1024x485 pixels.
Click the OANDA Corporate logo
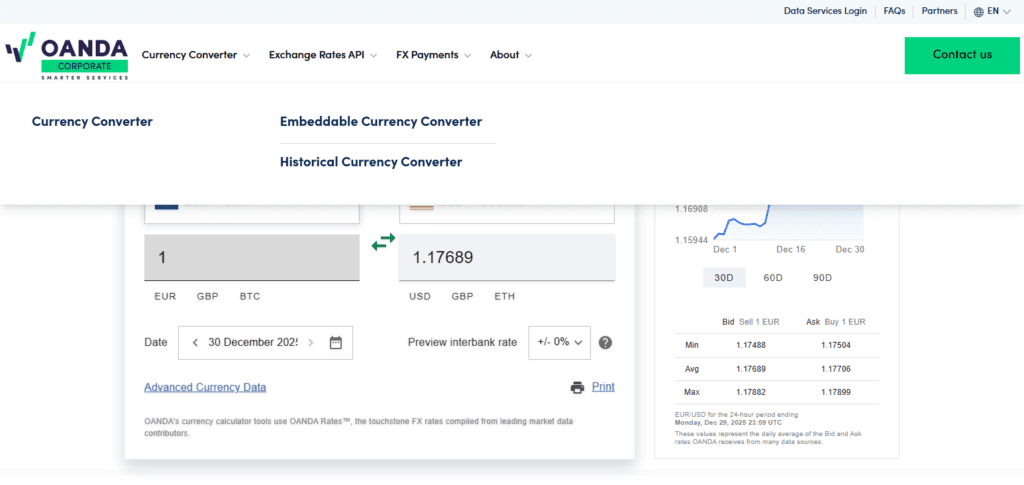click(x=67, y=55)
